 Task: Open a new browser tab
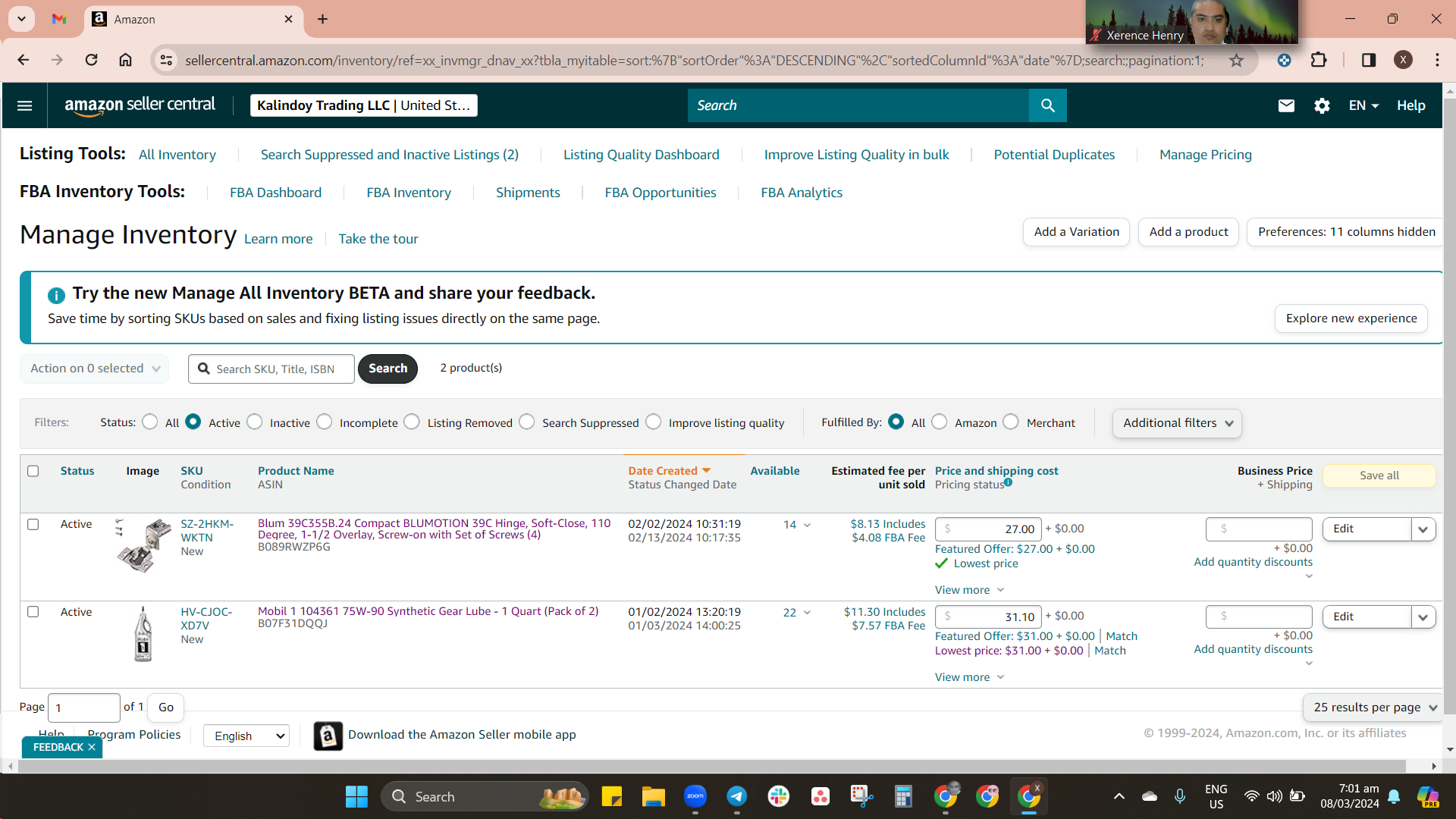pyautogui.click(x=322, y=19)
